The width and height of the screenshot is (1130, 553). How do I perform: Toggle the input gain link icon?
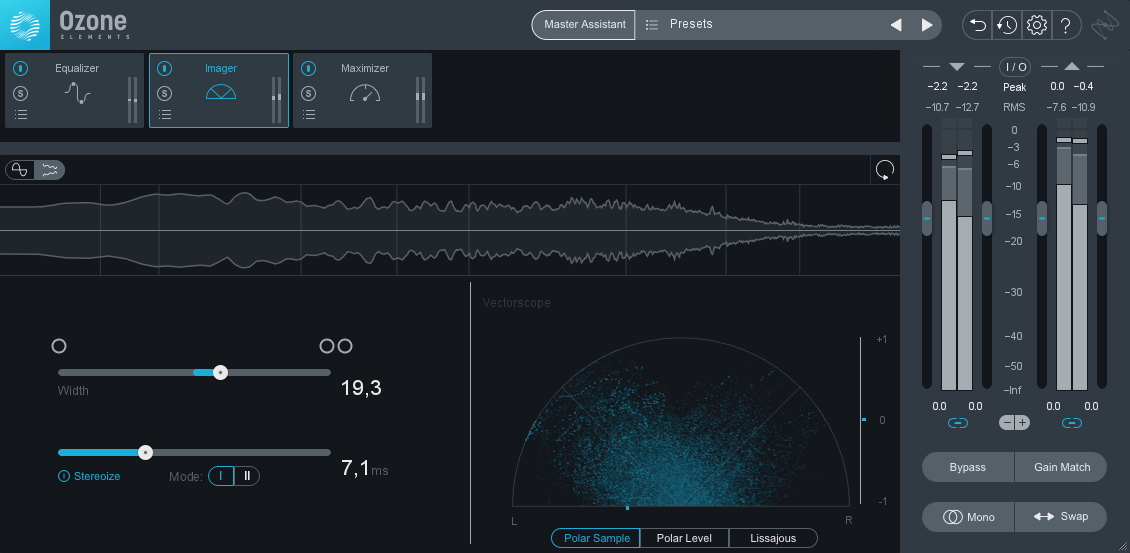(x=958, y=423)
